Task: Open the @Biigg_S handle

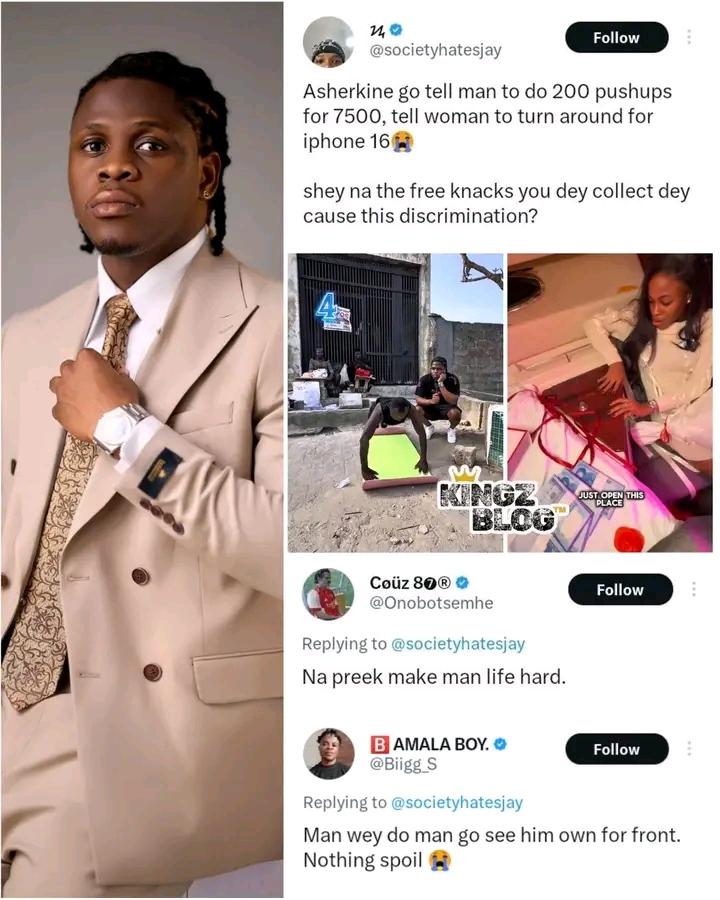Action: pos(403,764)
